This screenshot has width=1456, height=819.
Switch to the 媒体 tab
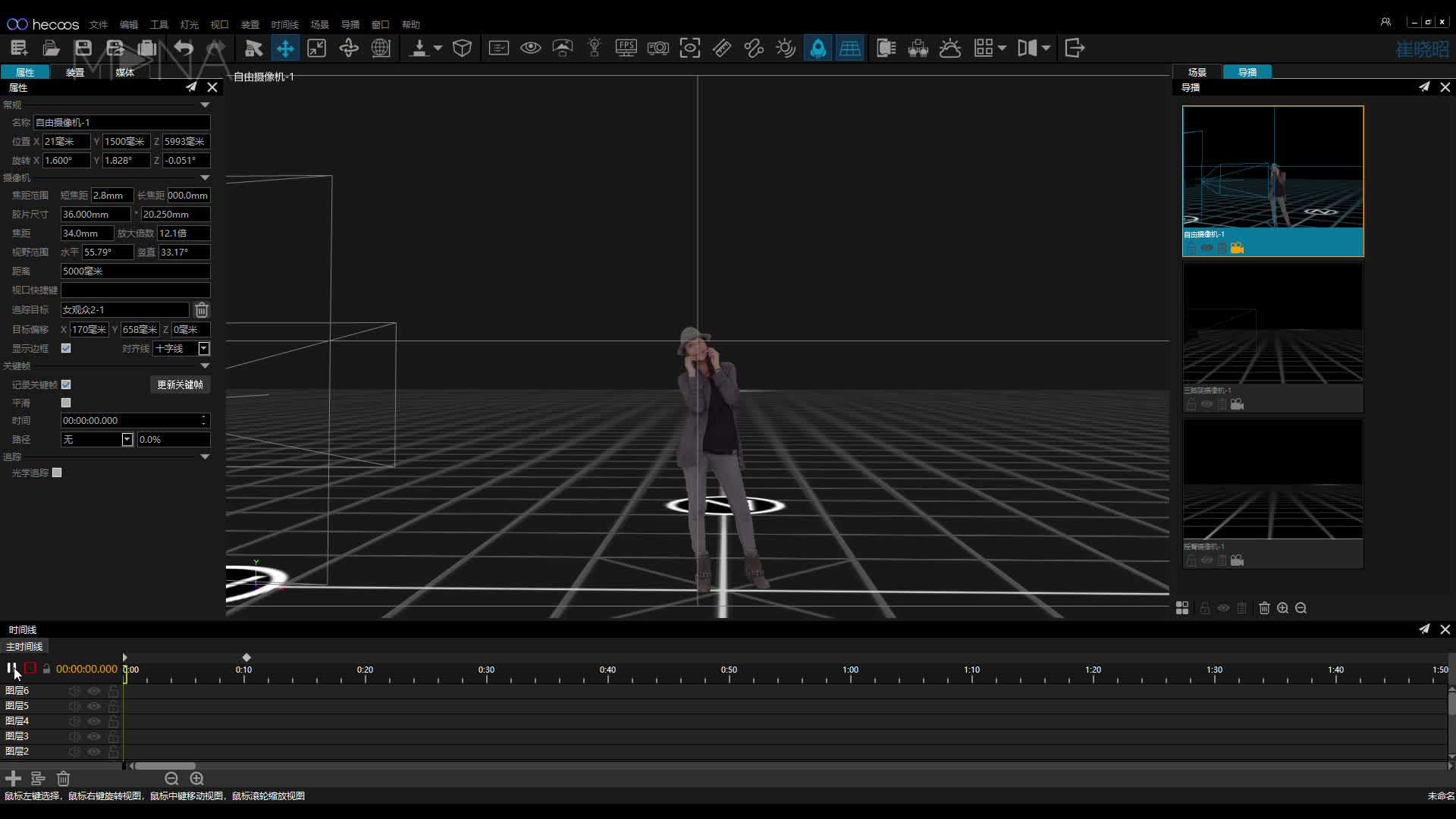coord(124,72)
